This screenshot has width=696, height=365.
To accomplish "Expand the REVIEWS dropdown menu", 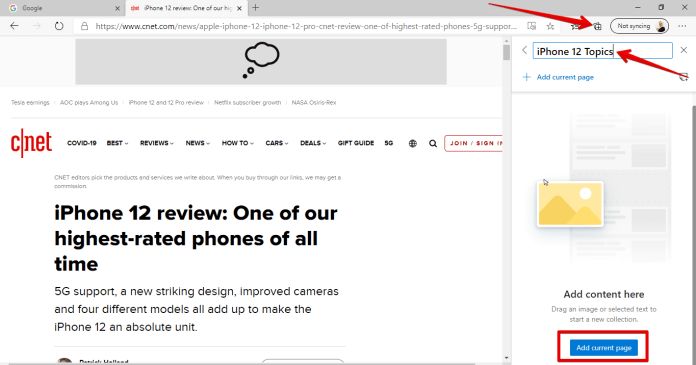I will pyautogui.click(x=157, y=143).
